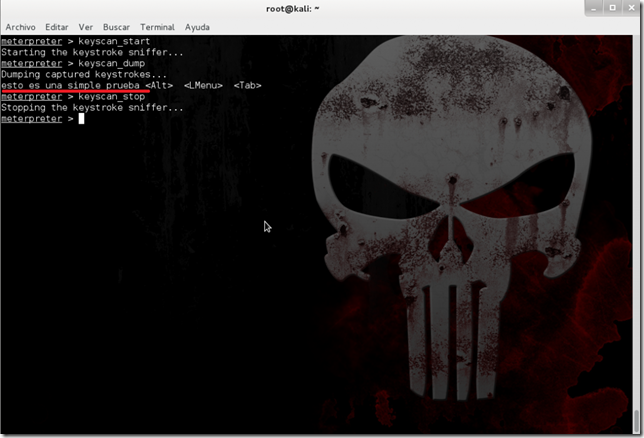Click the <Tab> captured key text
The height and width of the screenshot is (438, 644).
coord(248,85)
